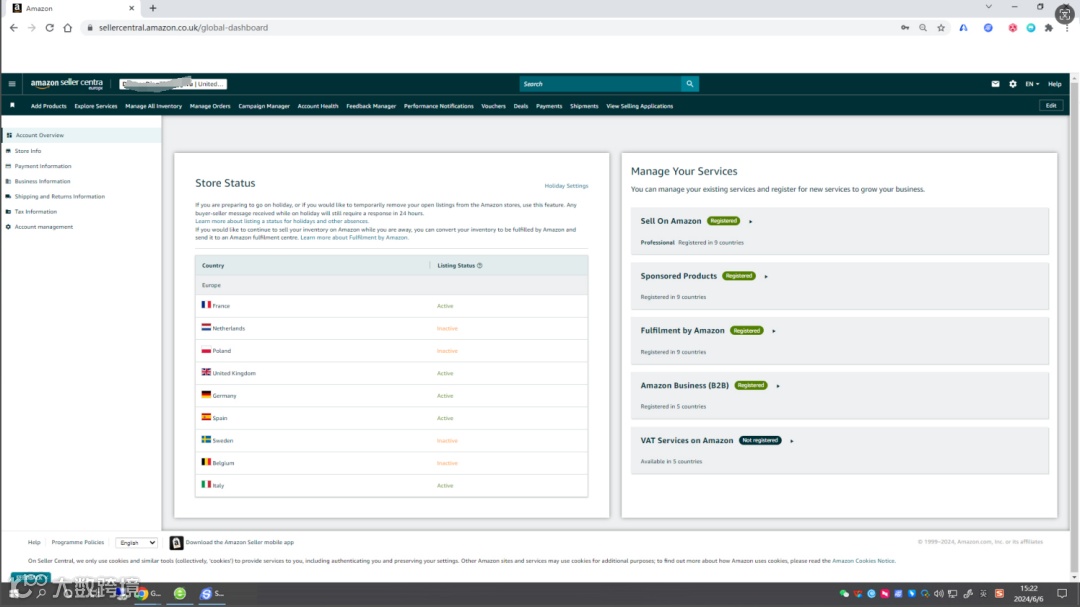Image resolution: width=1080 pixels, height=607 pixels.
Task: Click the United Kingdom country row
Action: pos(391,373)
